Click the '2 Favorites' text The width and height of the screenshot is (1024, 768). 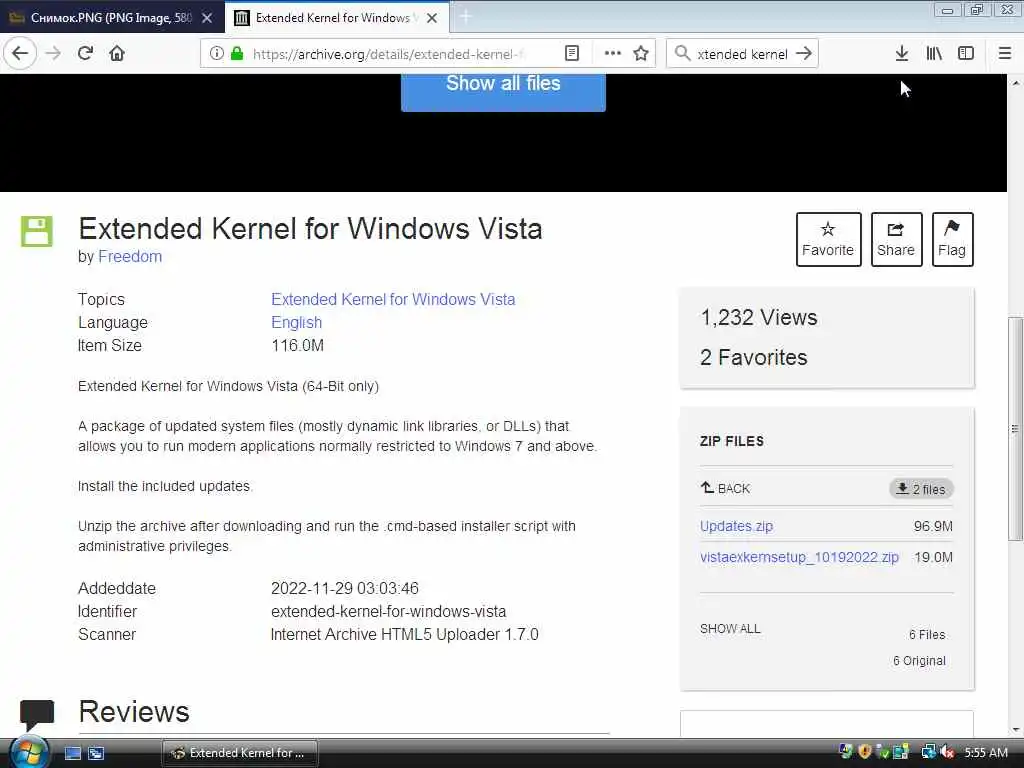click(x=754, y=357)
